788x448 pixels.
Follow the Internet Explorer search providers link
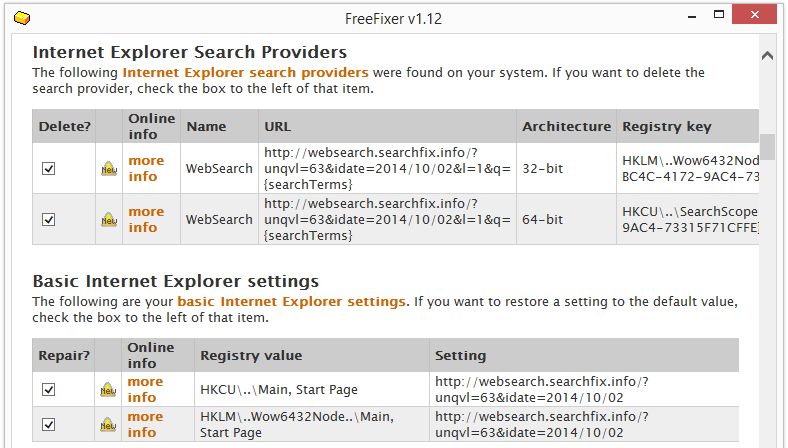[245, 72]
